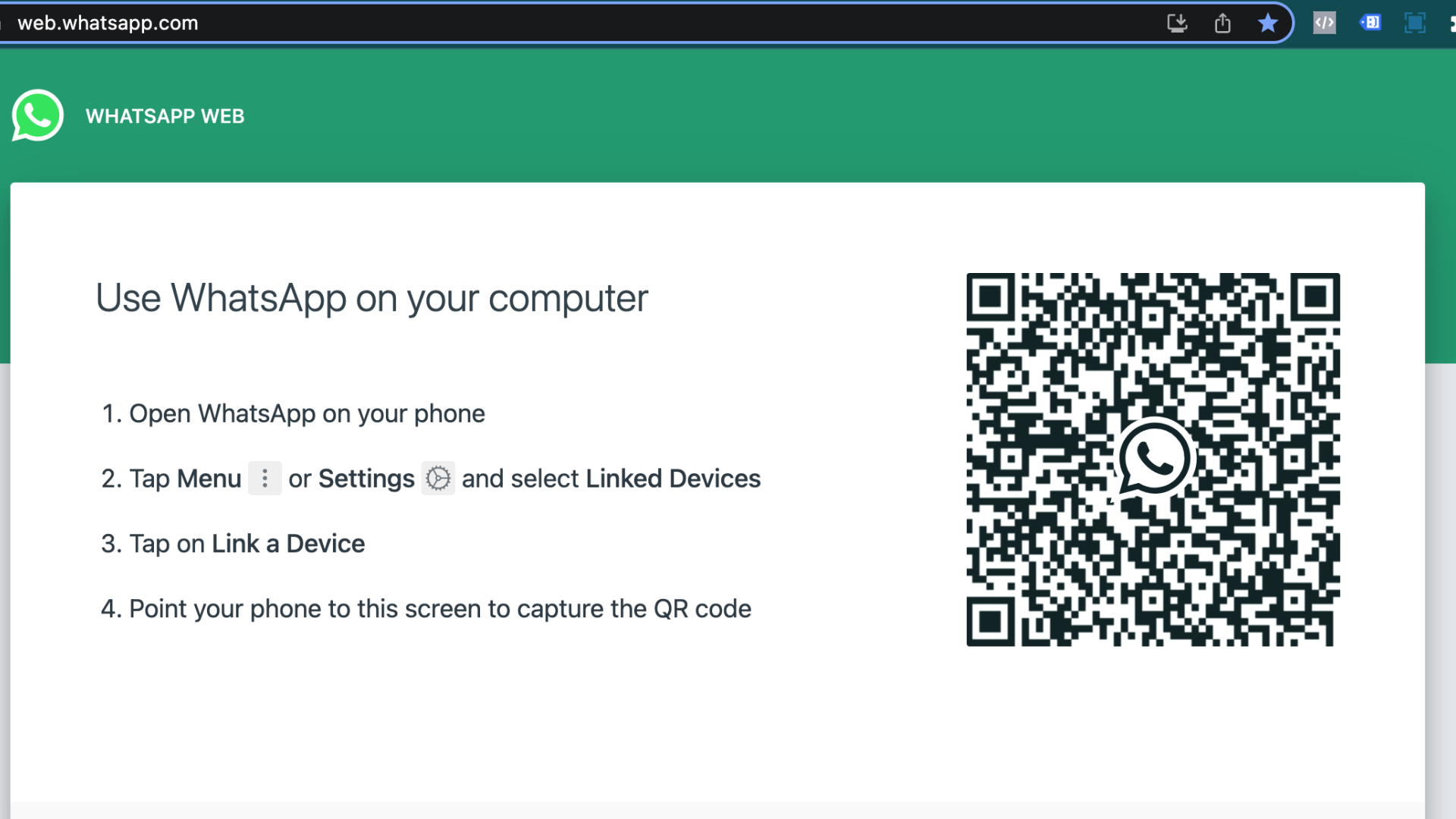
Task: Click the WhatsApp logo in header
Action: pyautogui.click(x=37, y=115)
